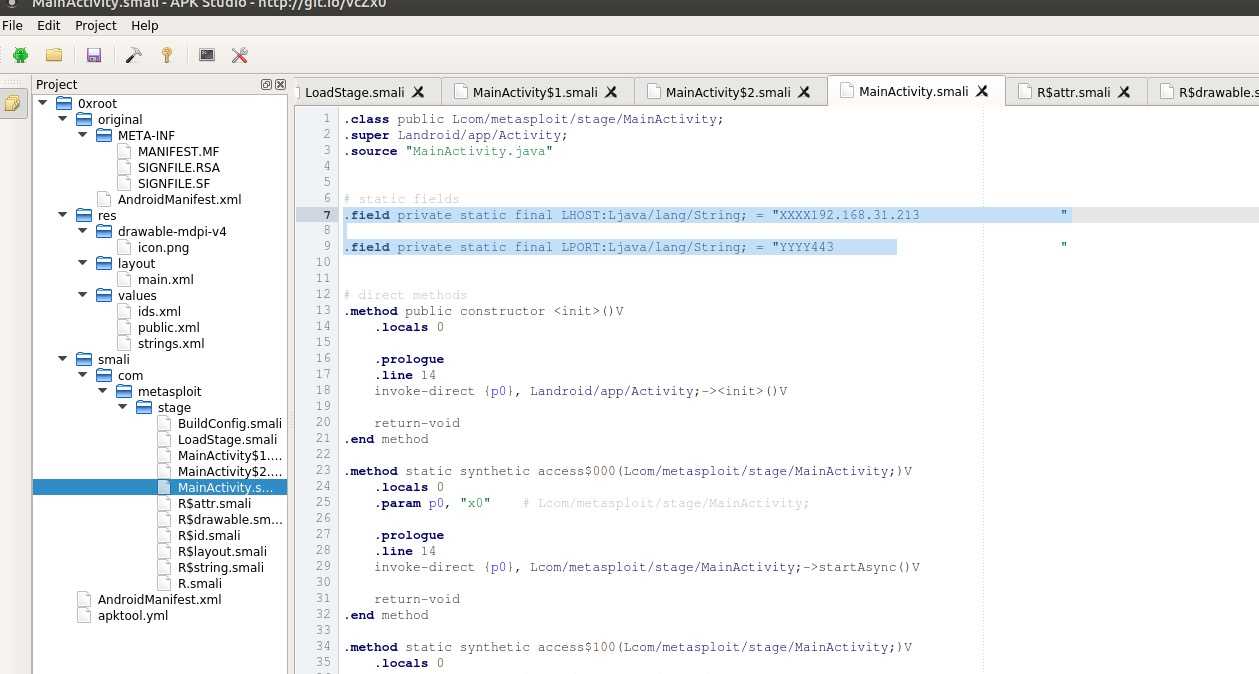
Task: Click the drawable-mdpi-v4 folder icon
Action: (x=105, y=231)
